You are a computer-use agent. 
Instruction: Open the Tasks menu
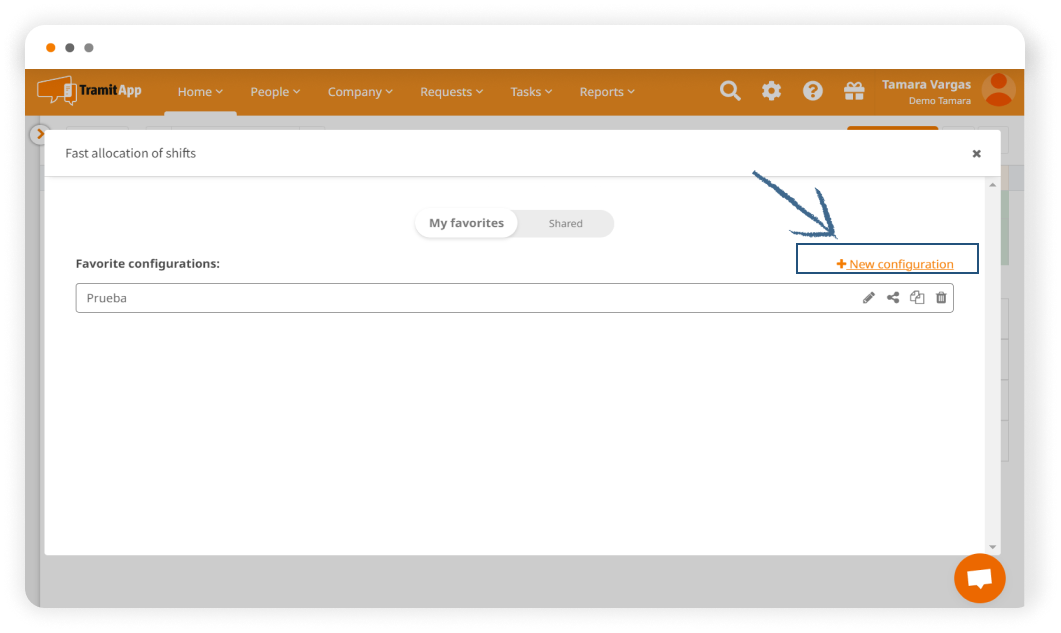tap(531, 92)
